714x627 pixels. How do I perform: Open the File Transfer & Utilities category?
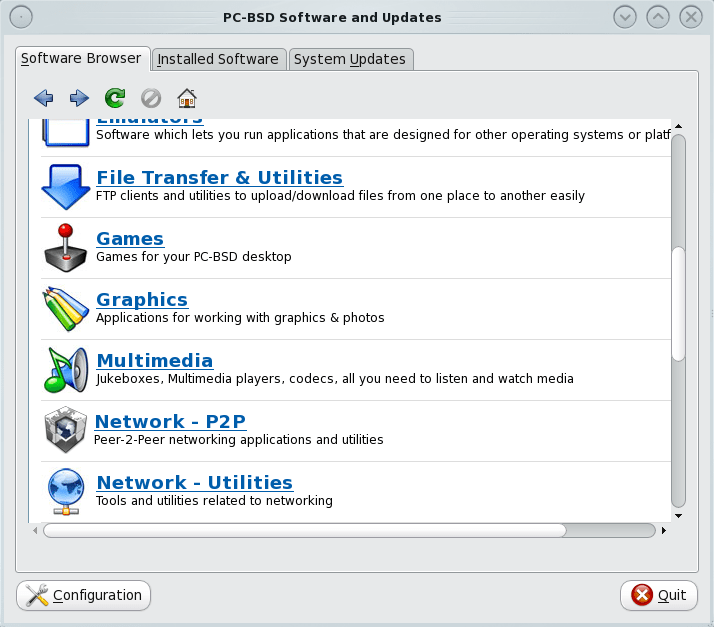pyautogui.click(x=219, y=178)
